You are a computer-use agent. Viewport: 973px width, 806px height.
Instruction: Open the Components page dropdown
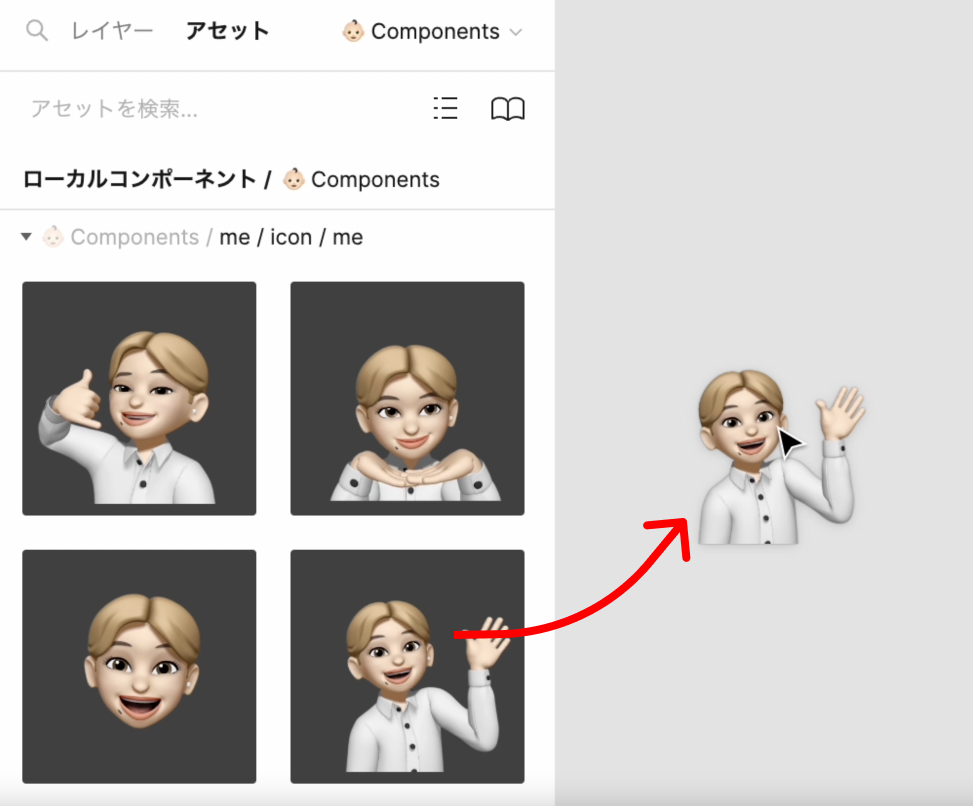point(433,31)
